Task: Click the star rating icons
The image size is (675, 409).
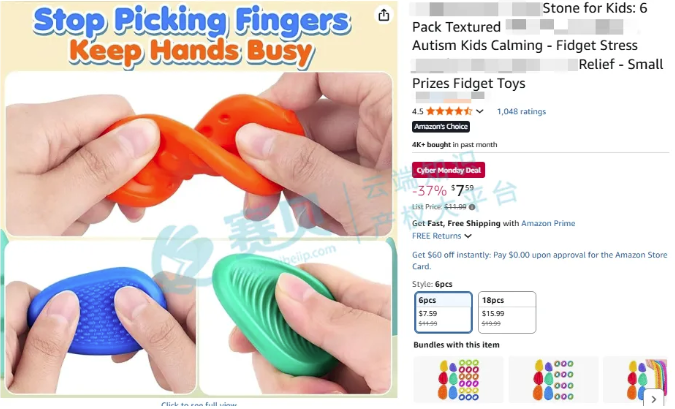Action: click(x=449, y=112)
